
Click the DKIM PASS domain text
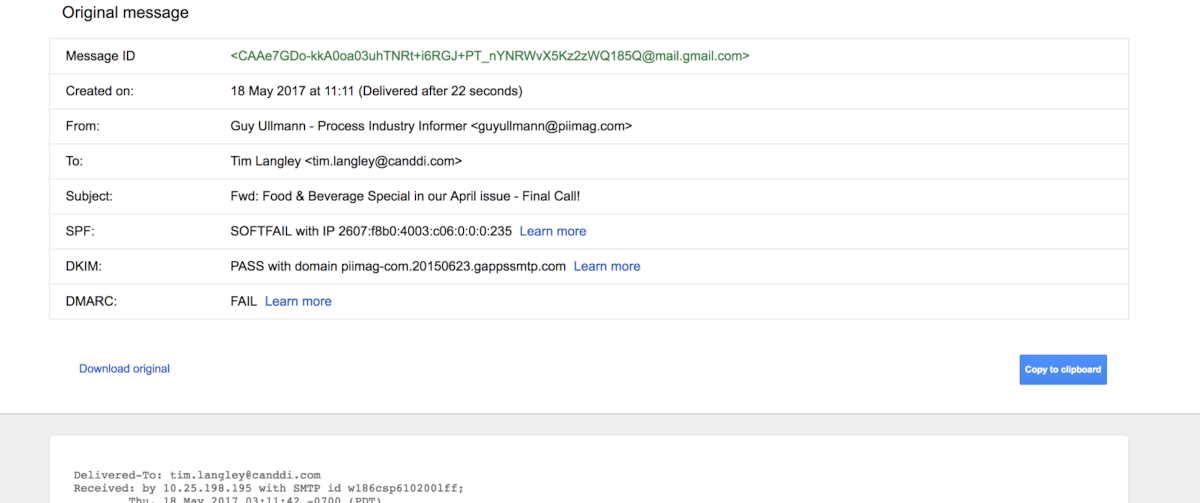(x=398, y=266)
